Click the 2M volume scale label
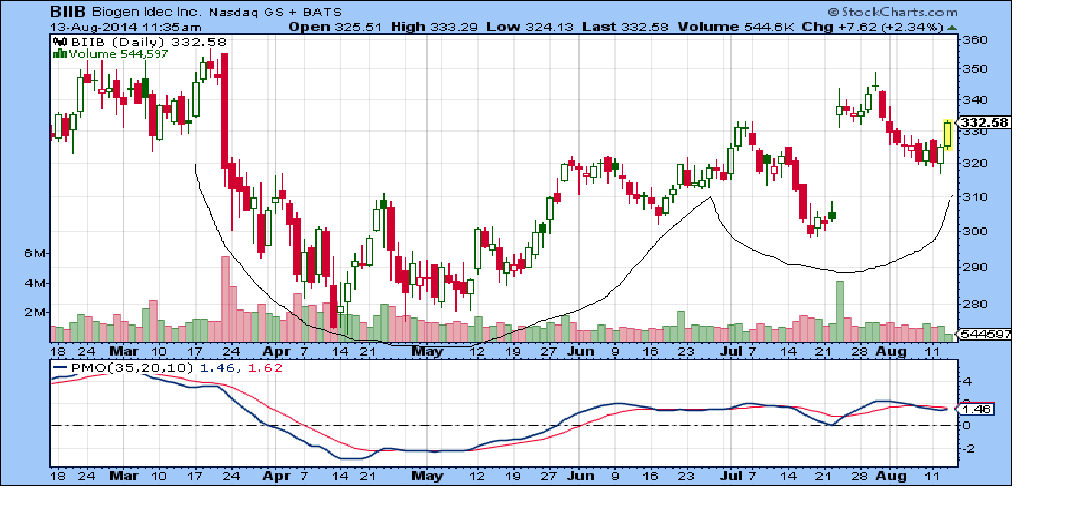This screenshot has height=523, width=1068. point(36,313)
